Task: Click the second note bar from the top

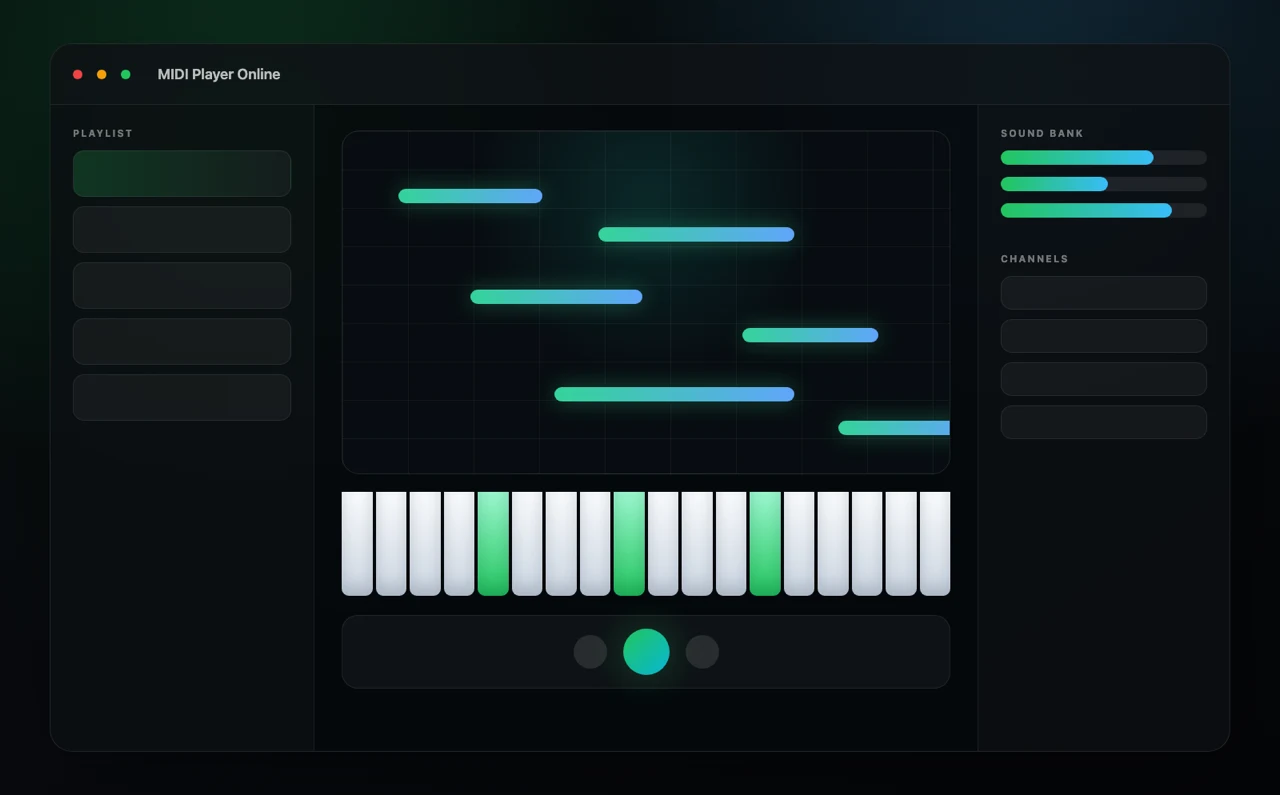Action: [696, 235]
